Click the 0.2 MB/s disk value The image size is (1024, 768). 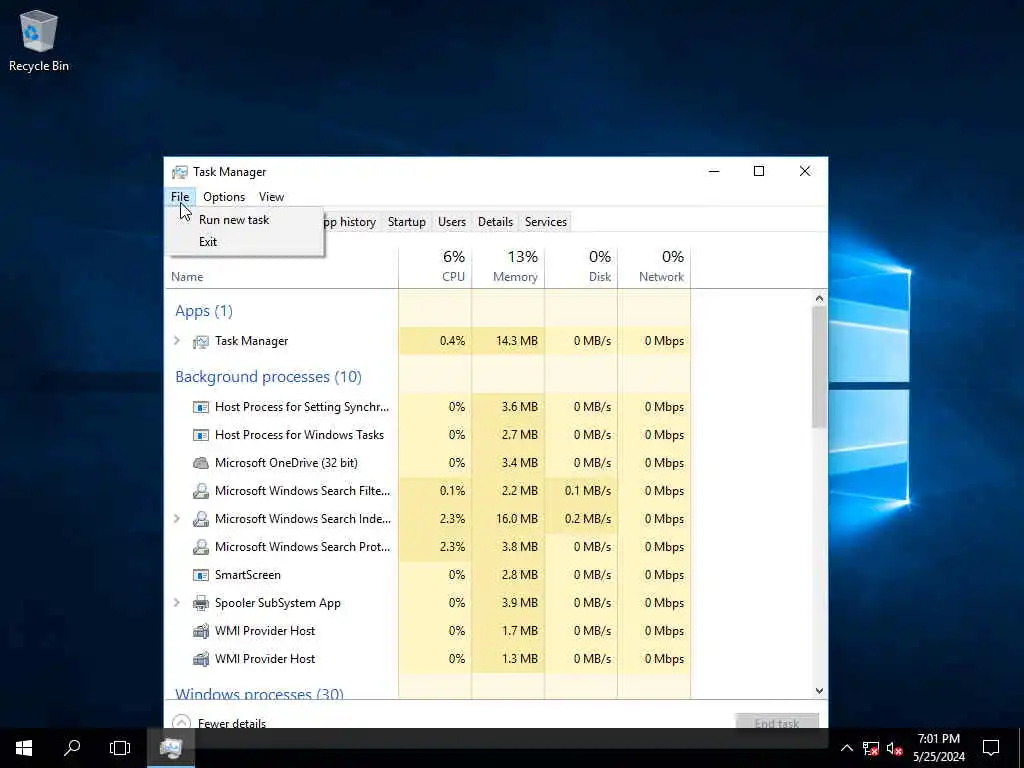[x=588, y=519]
